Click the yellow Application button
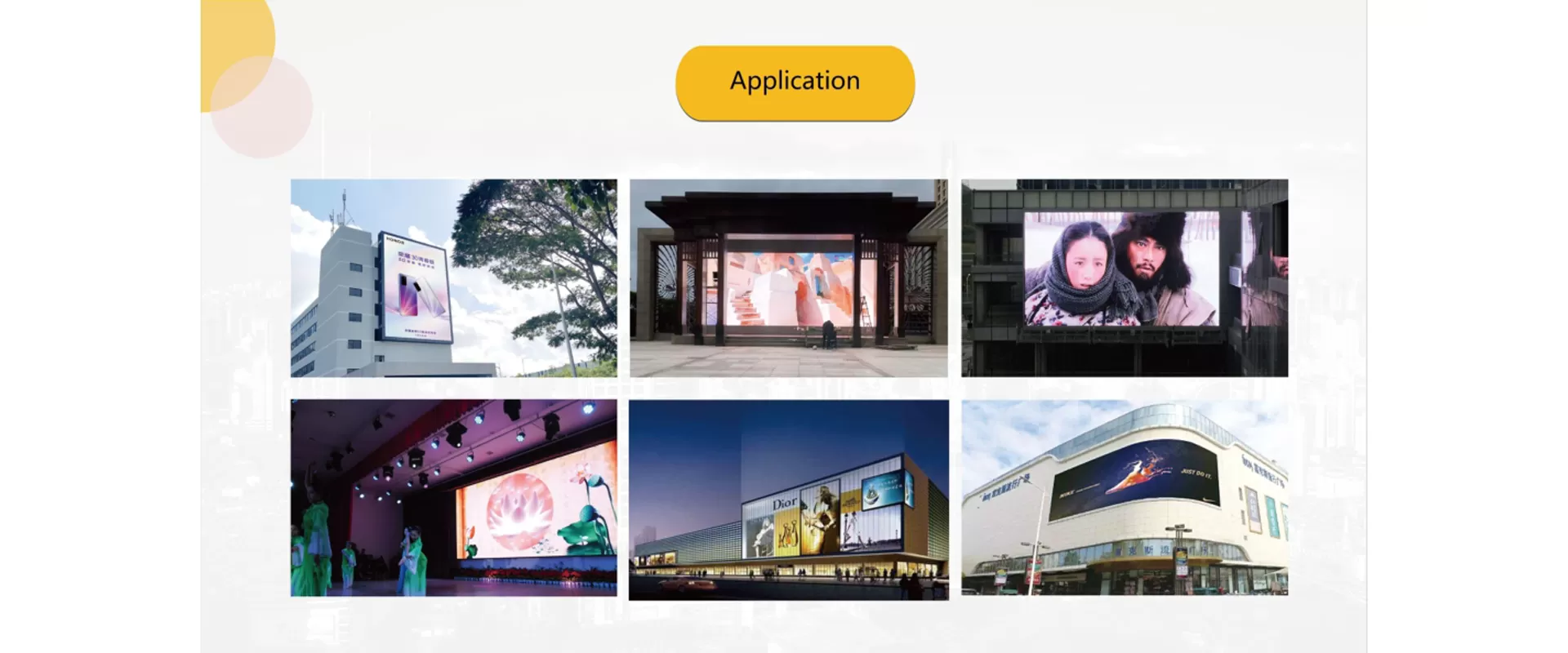This screenshot has height=653, width=1568. [x=795, y=82]
